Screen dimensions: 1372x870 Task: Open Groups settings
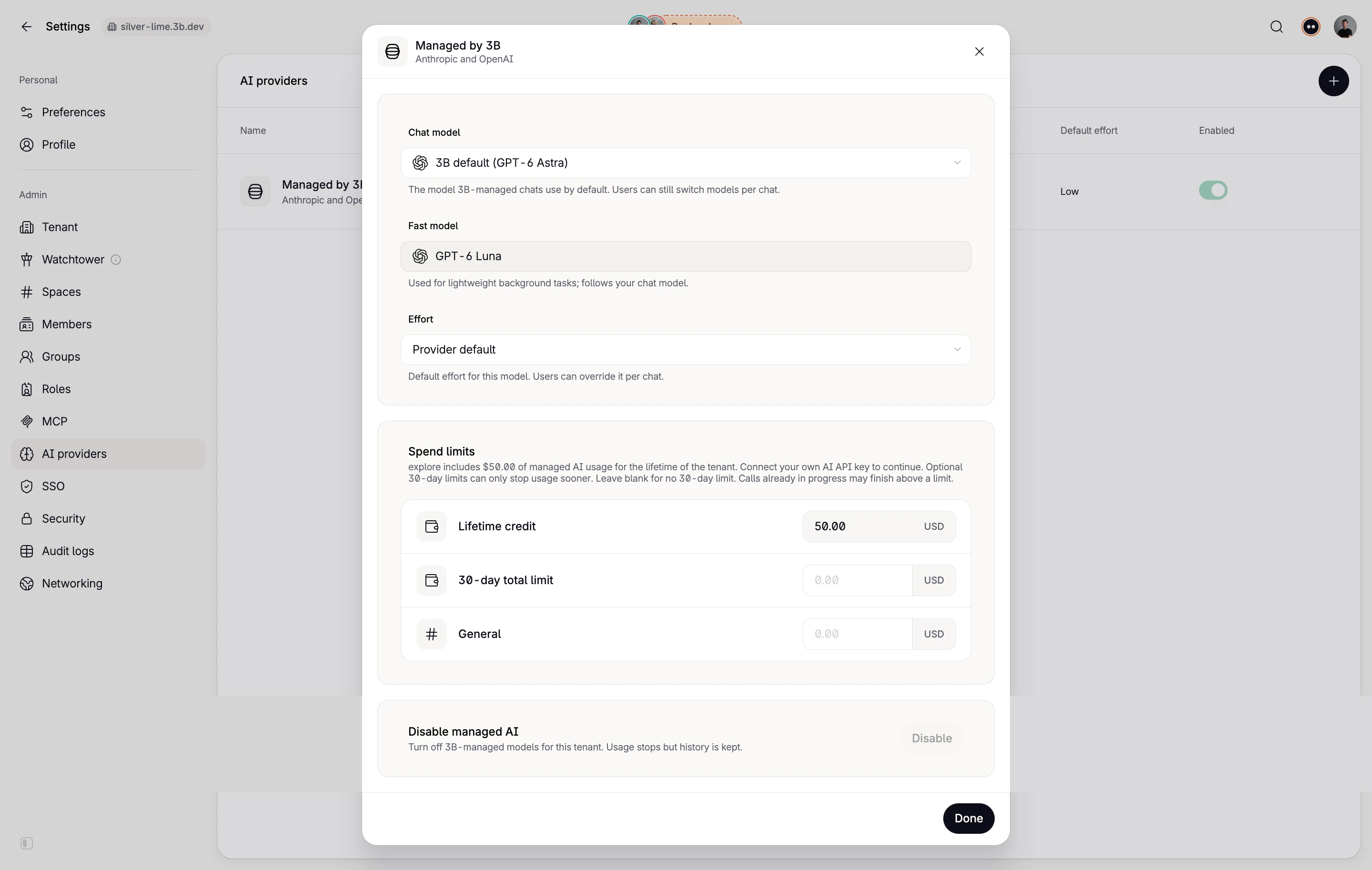(x=108, y=357)
